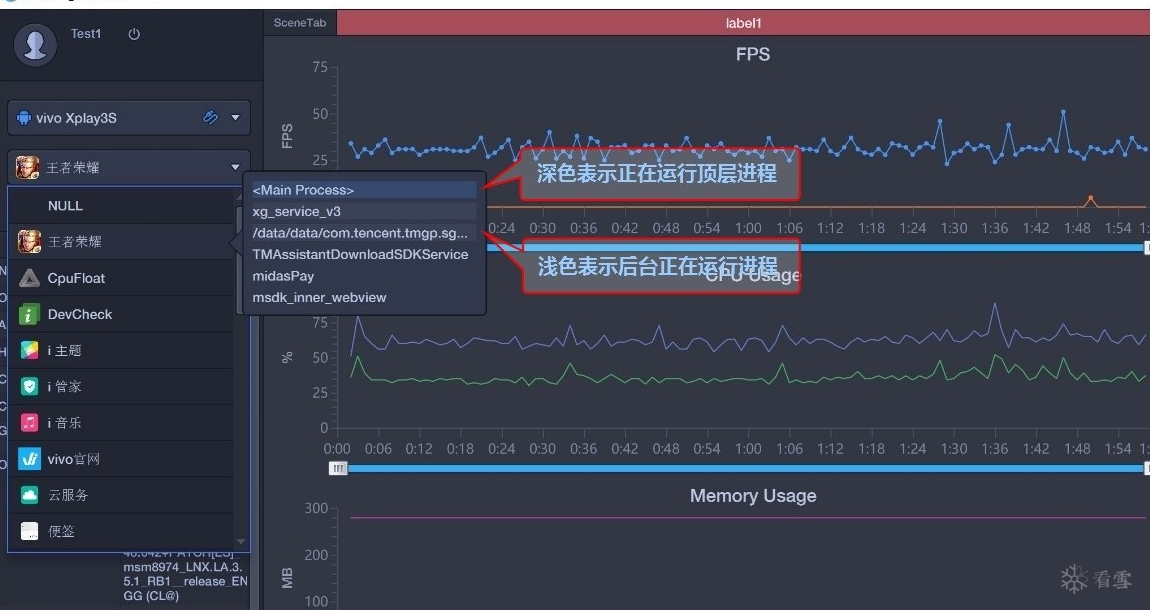This screenshot has height=610, width=1150.
Task: Click the FPS chart title
Action: coord(752,54)
